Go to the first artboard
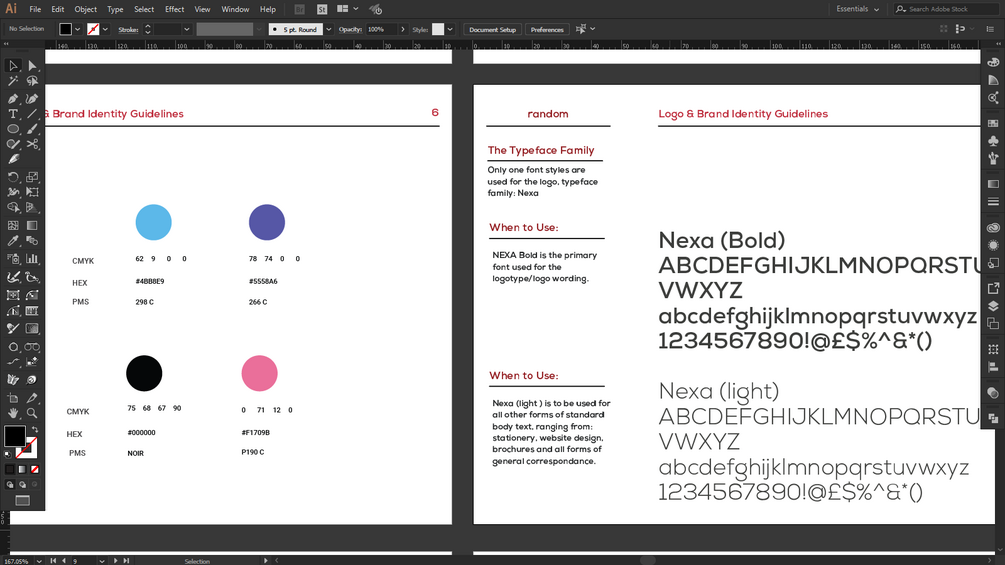This screenshot has height=565, width=1005. (x=53, y=561)
